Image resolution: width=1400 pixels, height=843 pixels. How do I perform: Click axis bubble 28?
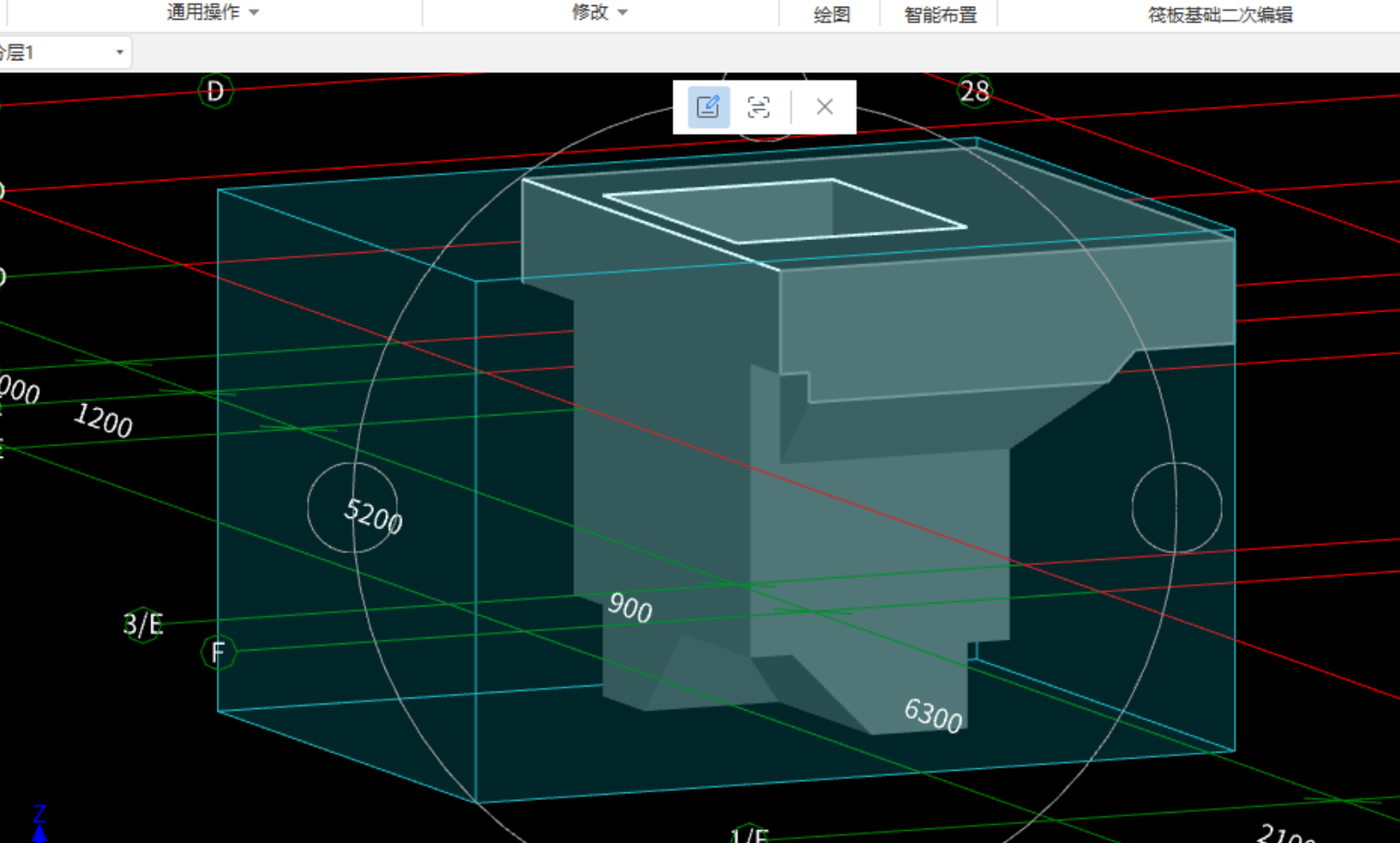[x=974, y=91]
